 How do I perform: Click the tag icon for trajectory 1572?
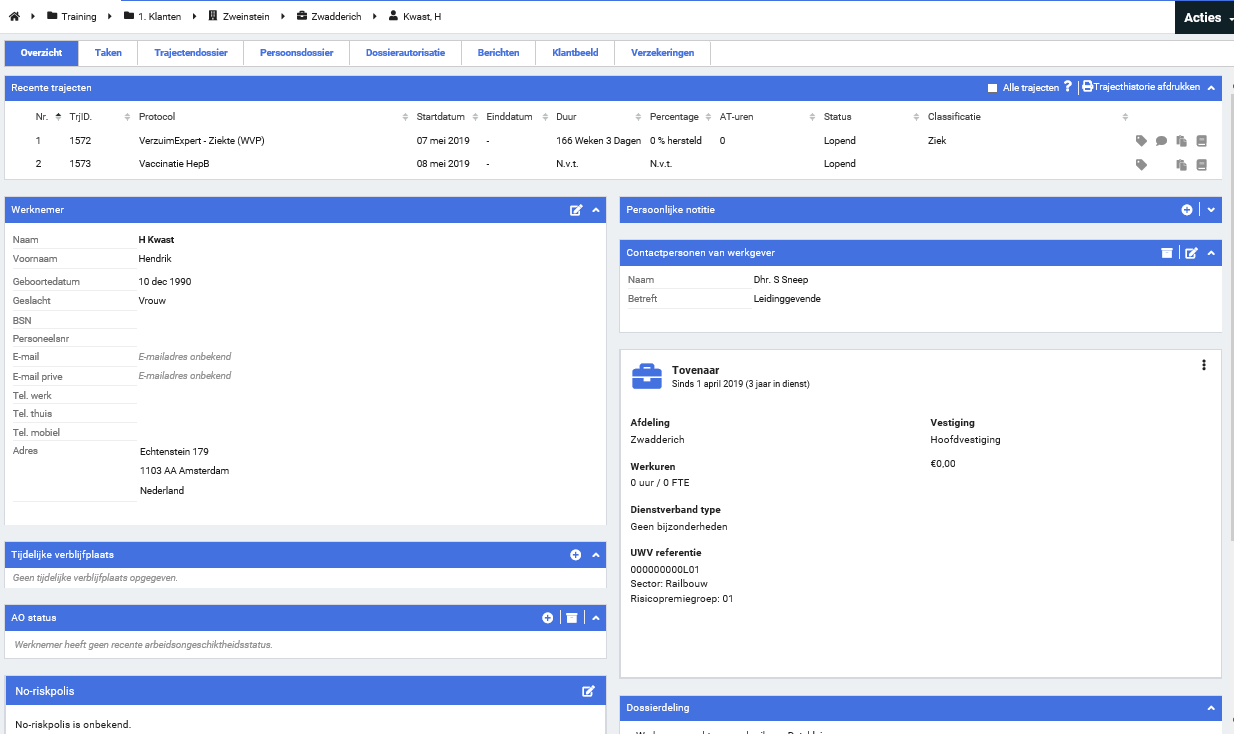(1141, 141)
